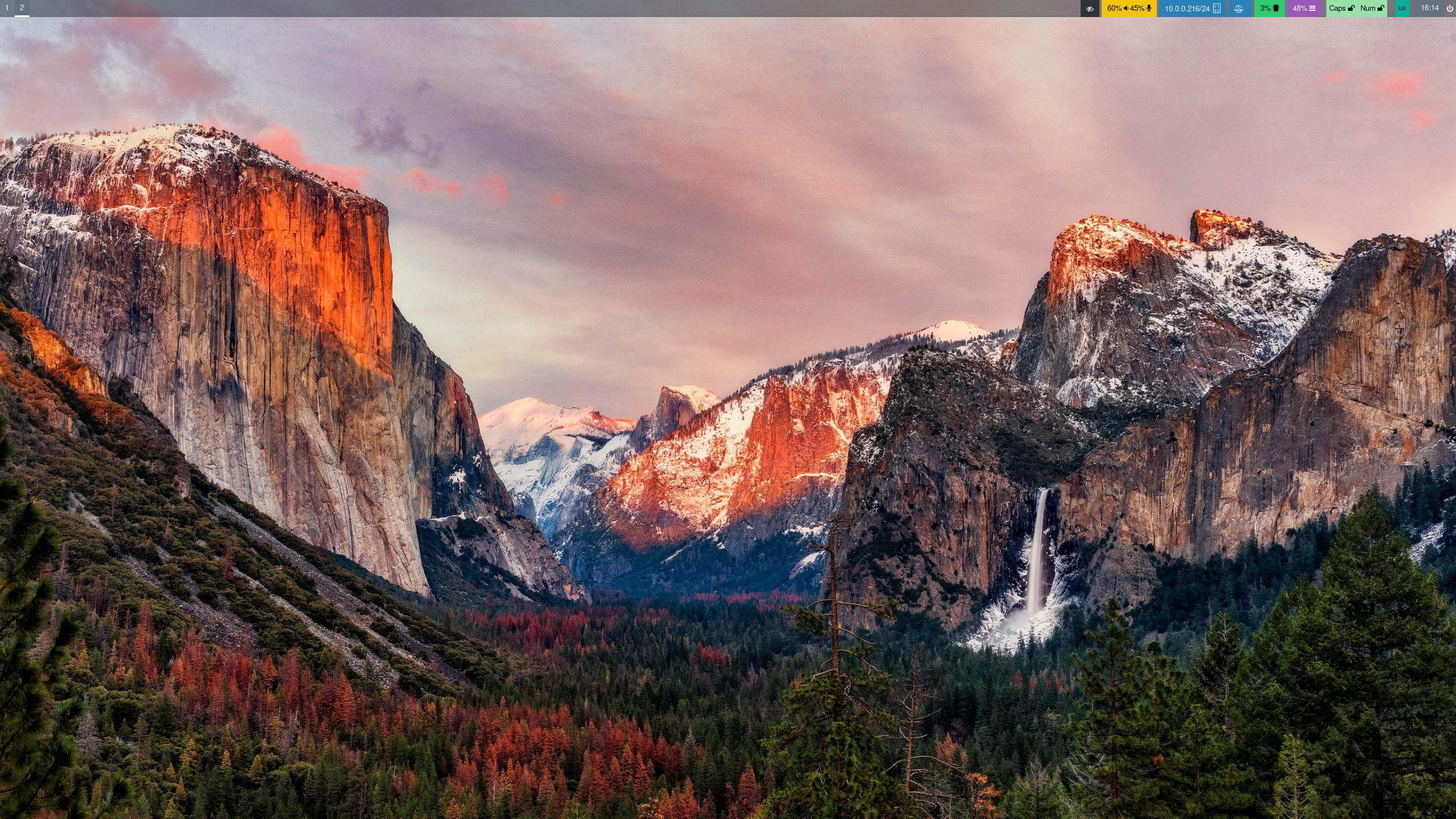Toggle the Caps lock indicator
The image size is (1456, 819).
(x=1338, y=9)
